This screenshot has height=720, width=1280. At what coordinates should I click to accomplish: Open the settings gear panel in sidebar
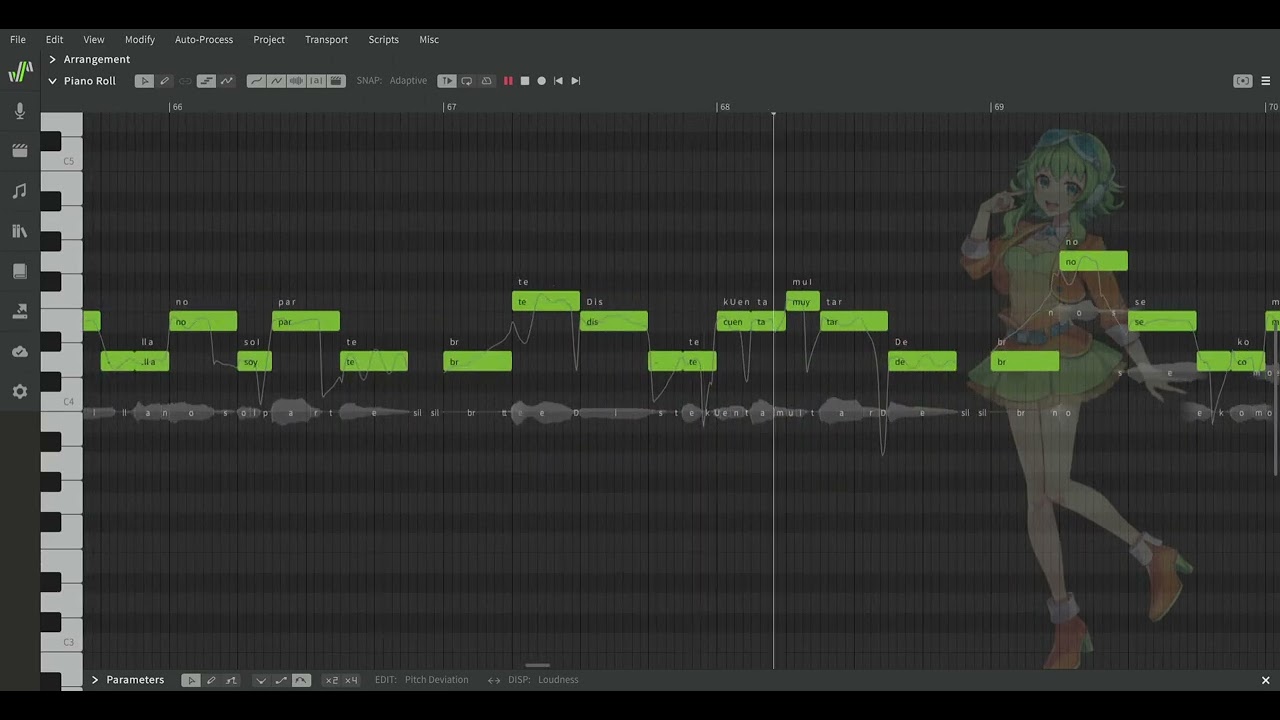(x=20, y=391)
